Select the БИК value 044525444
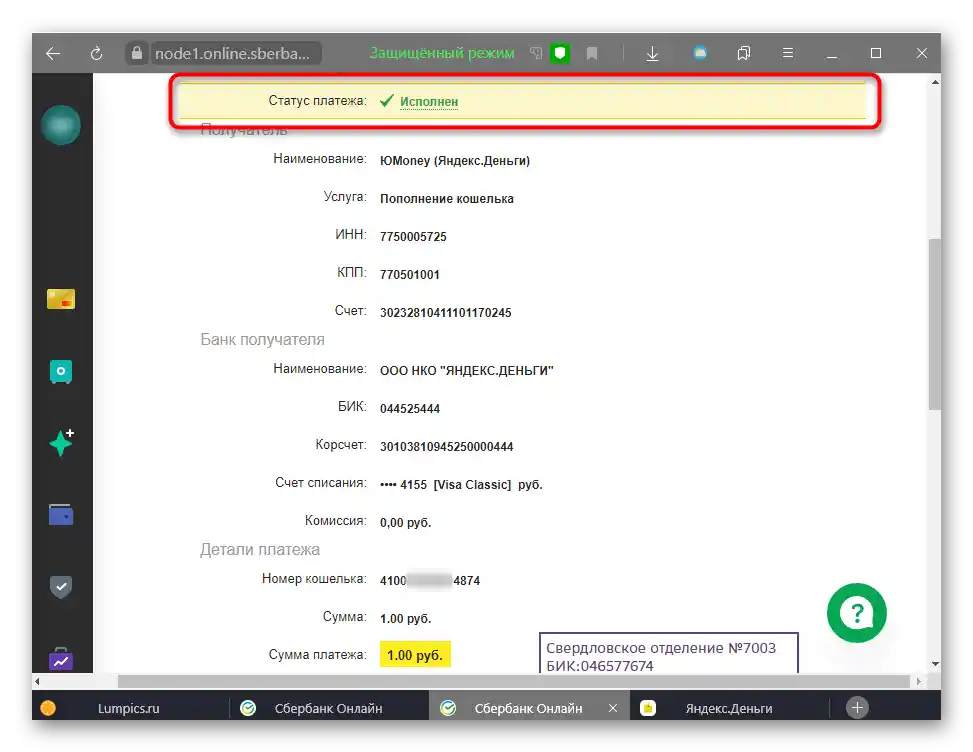The height and width of the screenshot is (752, 973). (x=410, y=408)
